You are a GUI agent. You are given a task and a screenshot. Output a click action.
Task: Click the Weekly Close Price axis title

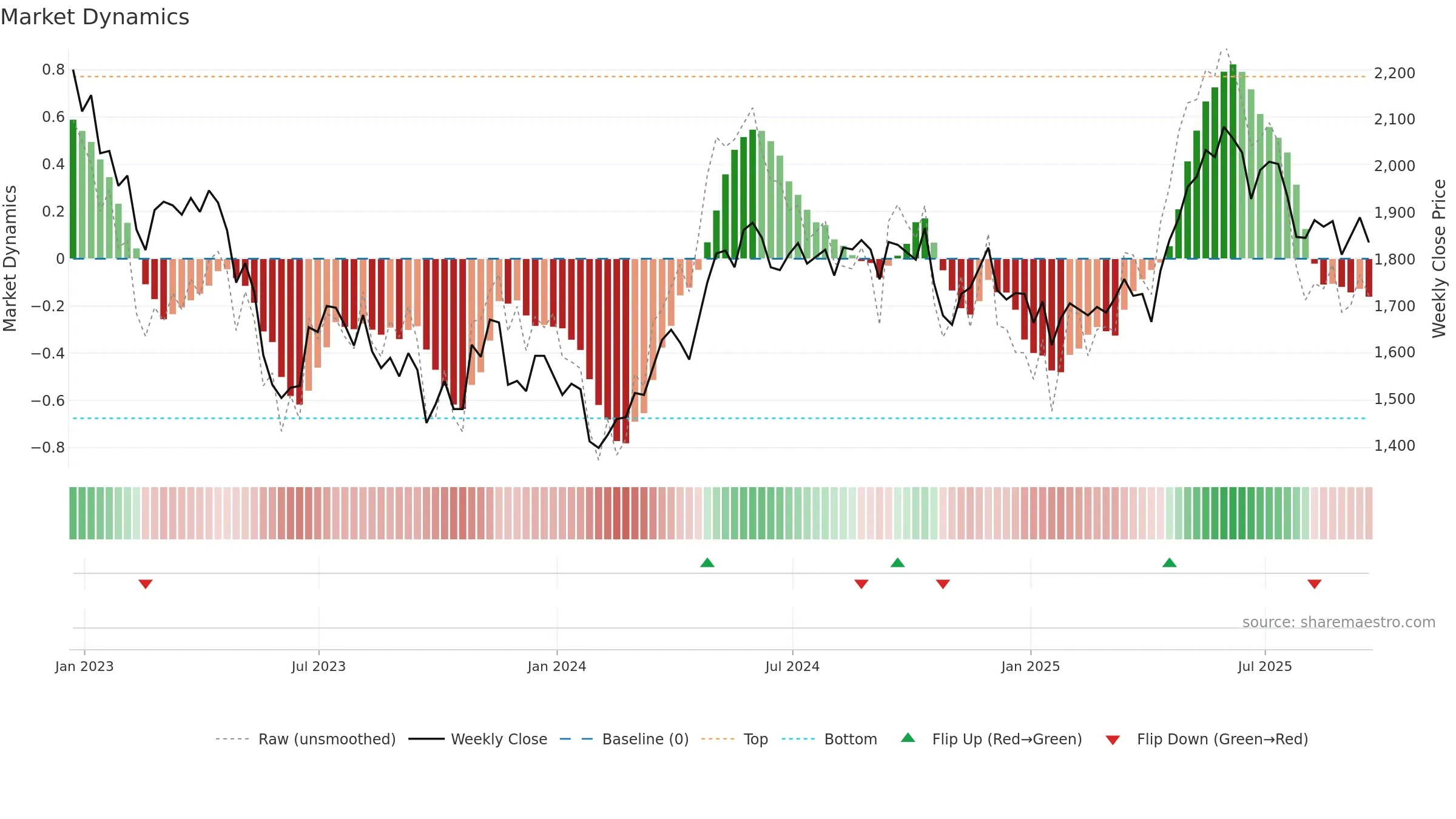click(1439, 258)
